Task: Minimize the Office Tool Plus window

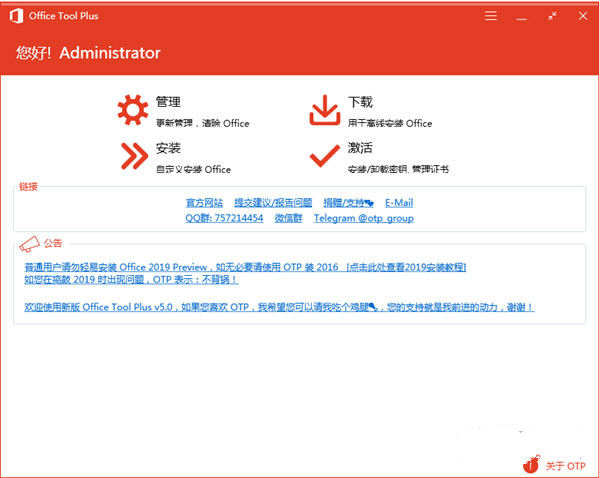Action: pos(521,19)
